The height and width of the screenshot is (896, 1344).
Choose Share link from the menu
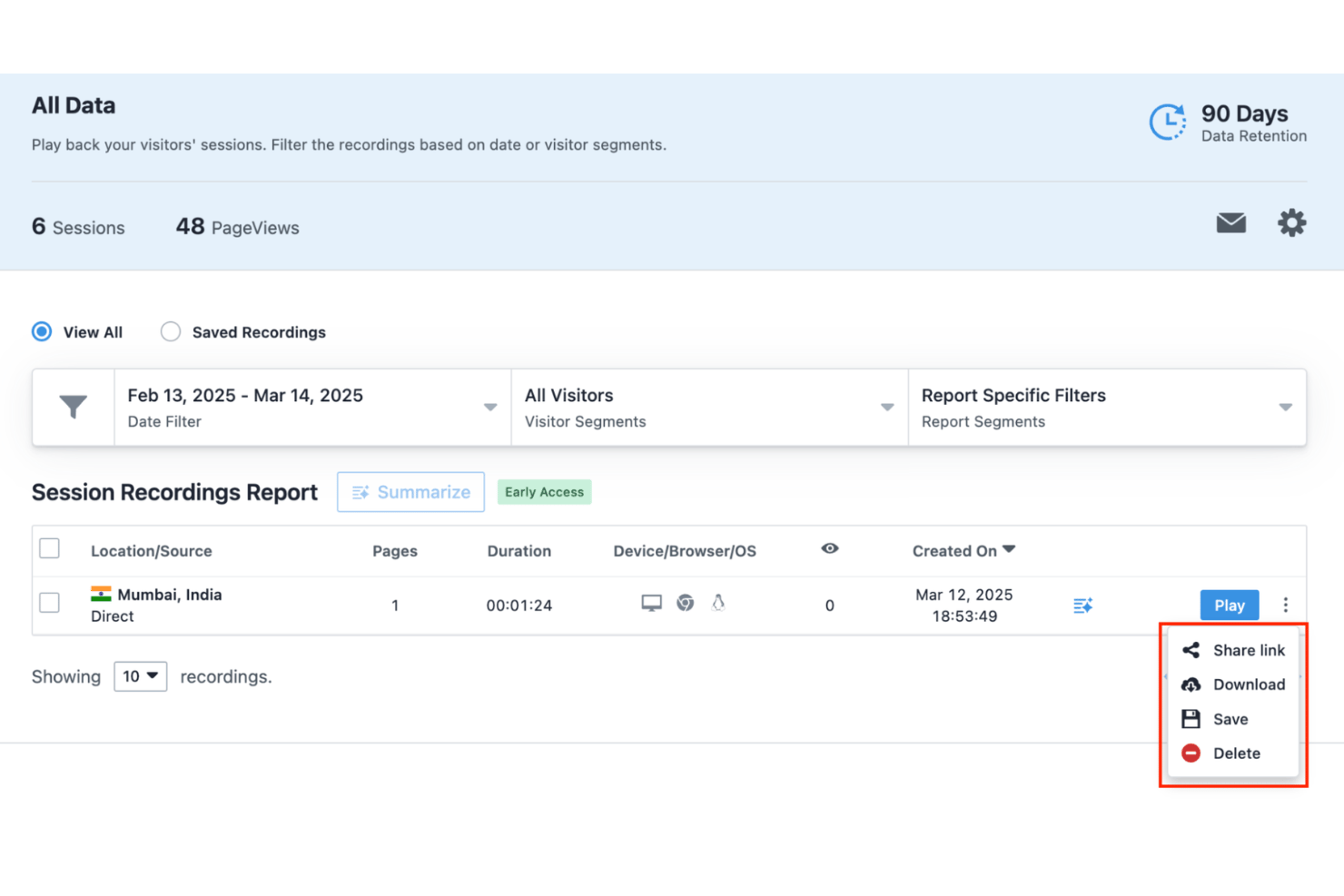click(x=1233, y=650)
